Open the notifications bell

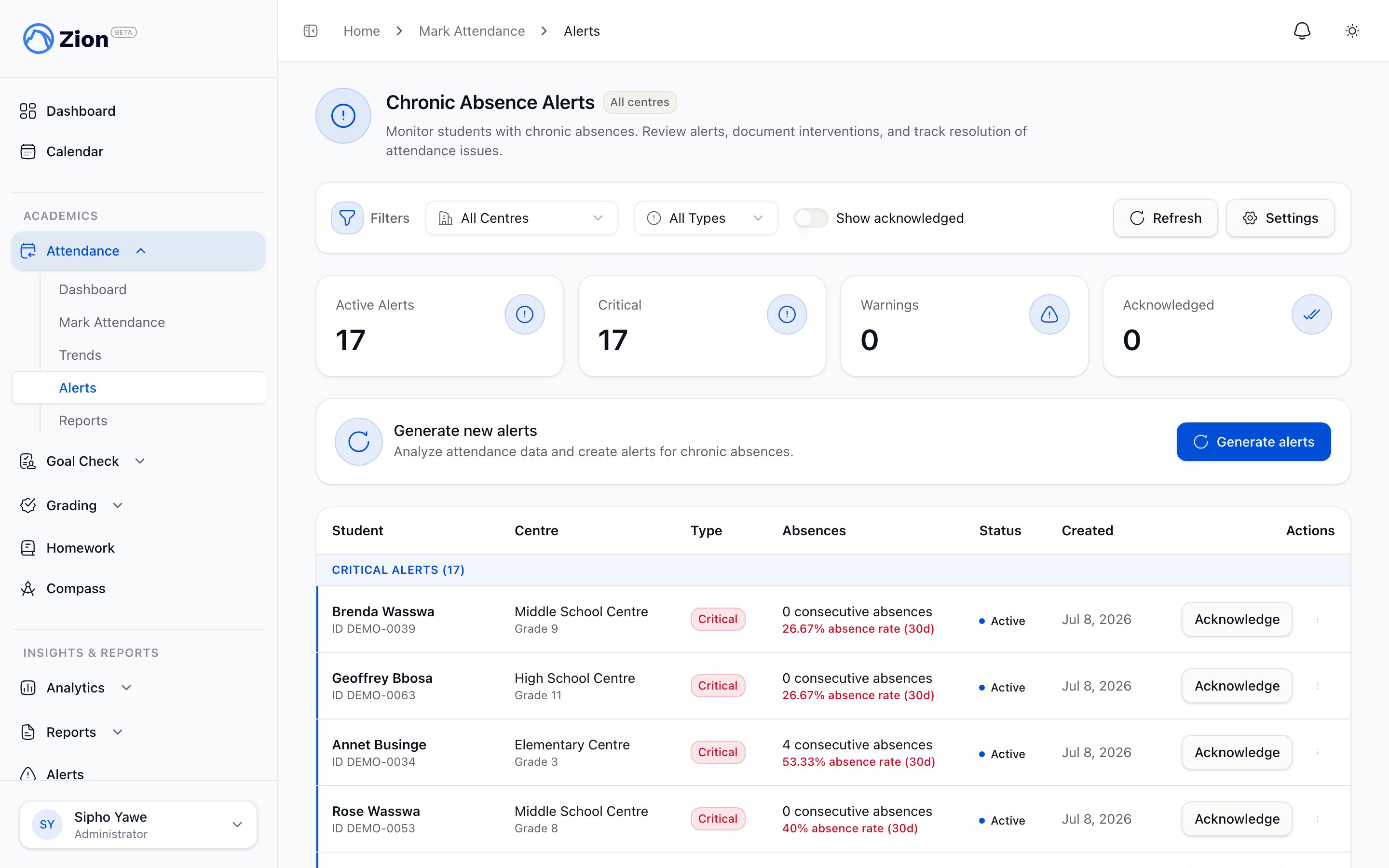pos(1302,31)
